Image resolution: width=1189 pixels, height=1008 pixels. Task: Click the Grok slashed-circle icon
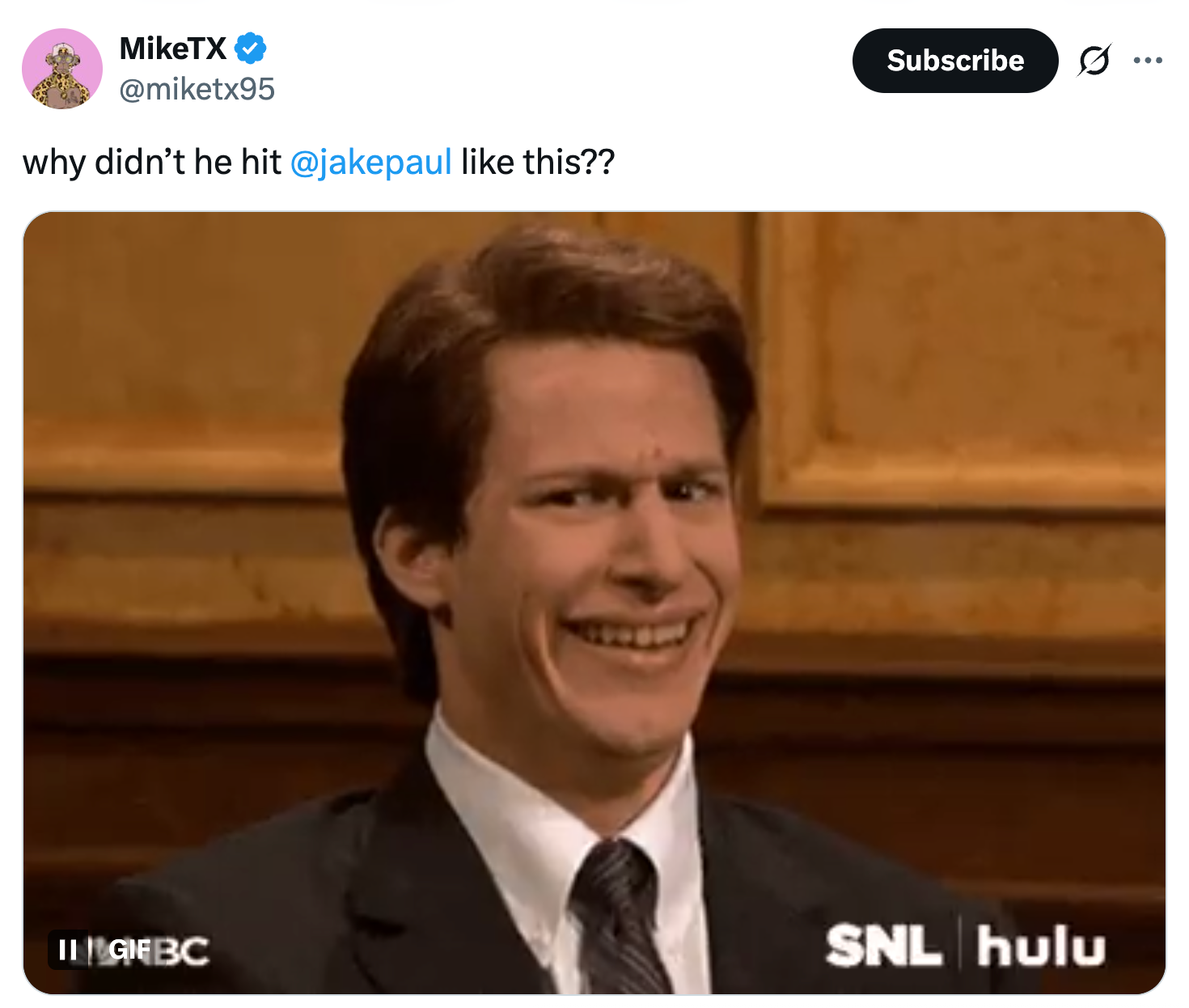1094,61
